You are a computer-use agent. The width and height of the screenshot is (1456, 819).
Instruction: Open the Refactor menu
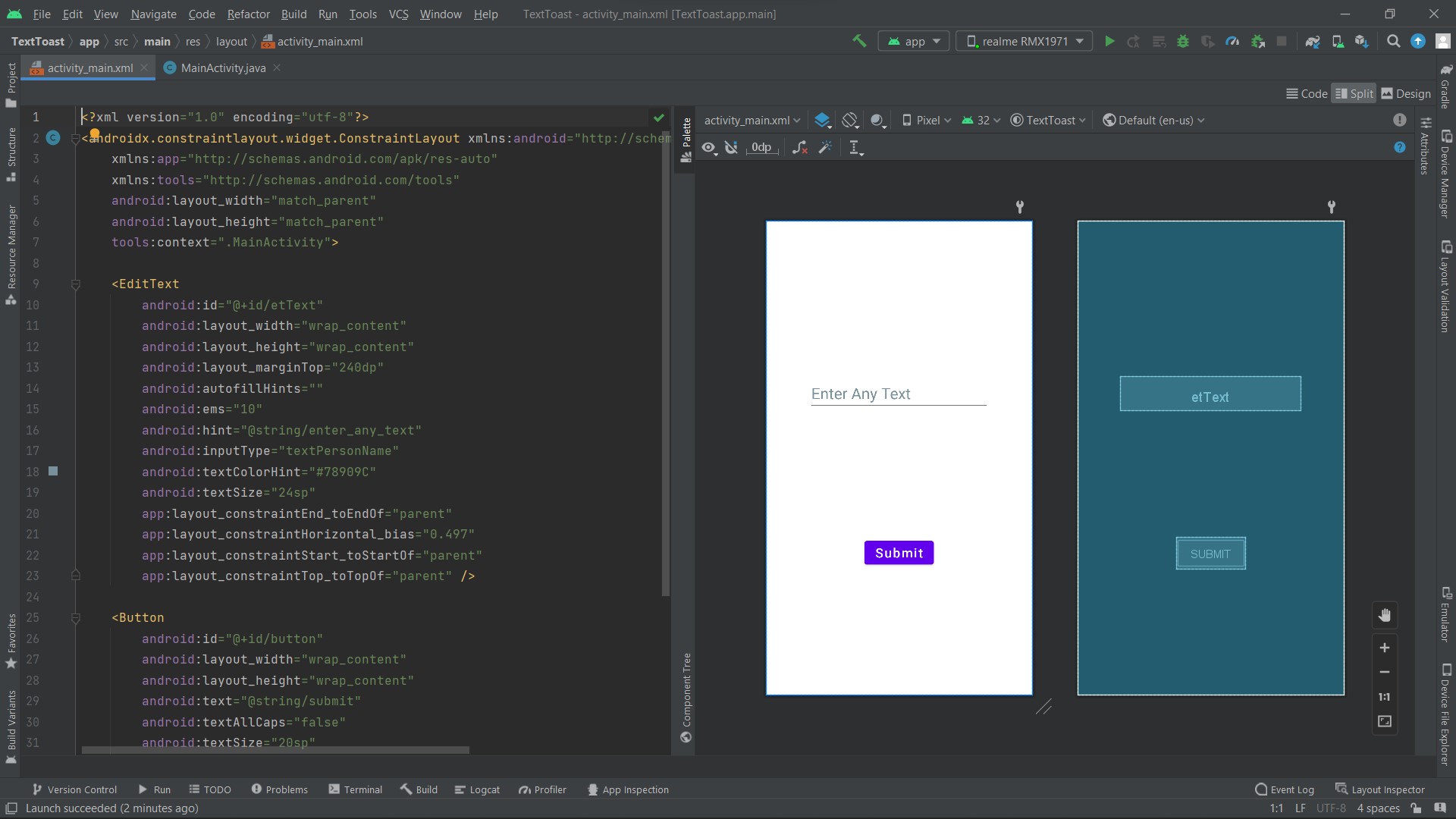(248, 14)
